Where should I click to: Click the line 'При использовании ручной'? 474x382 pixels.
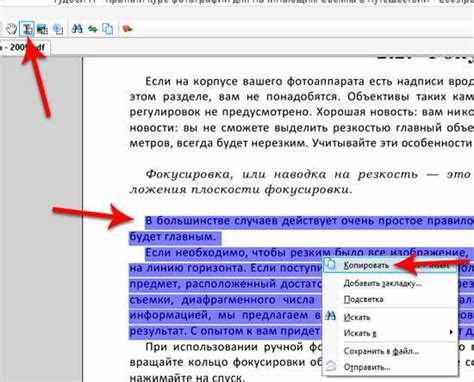pos(233,347)
